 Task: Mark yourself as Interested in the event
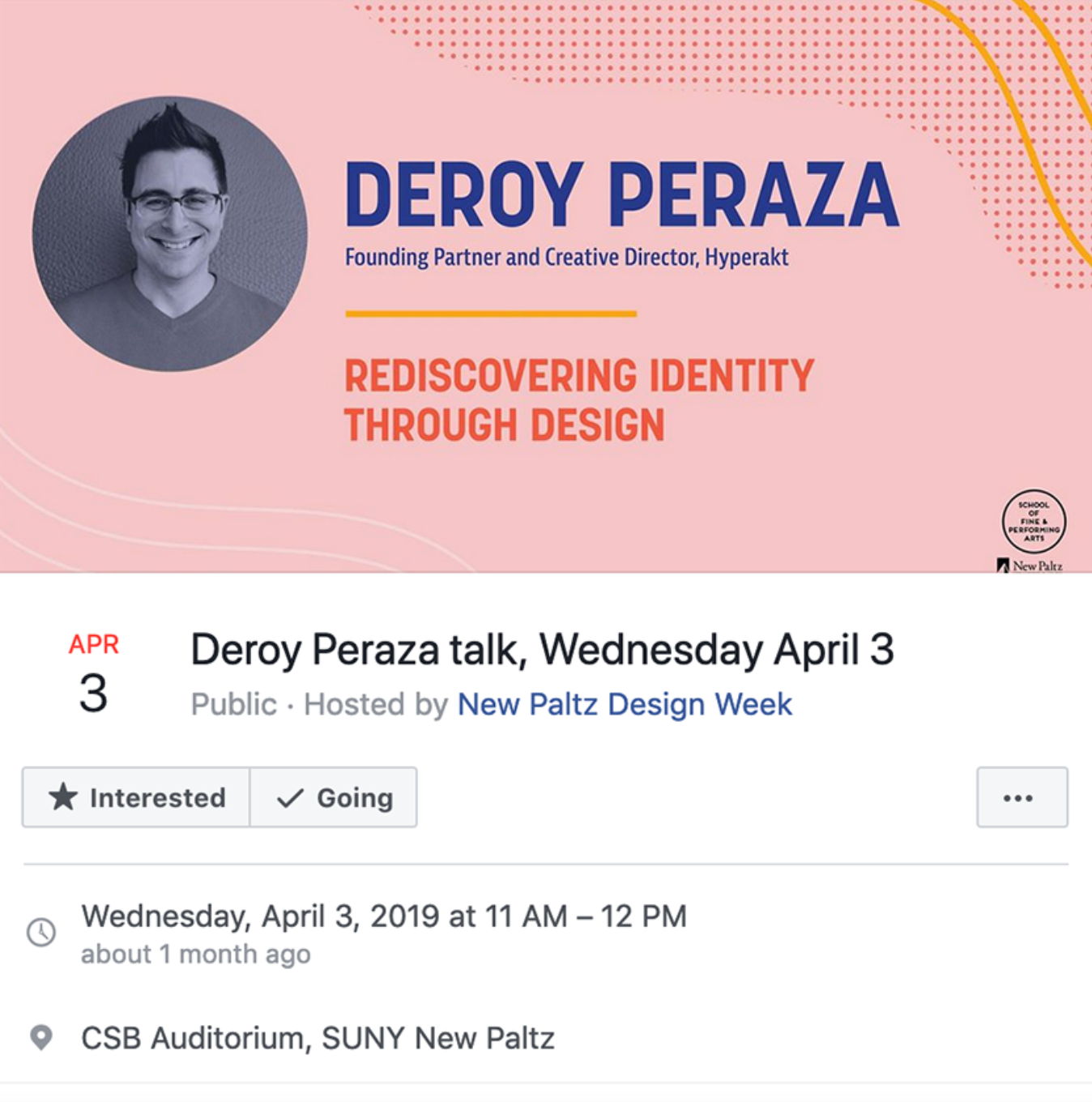tap(136, 797)
